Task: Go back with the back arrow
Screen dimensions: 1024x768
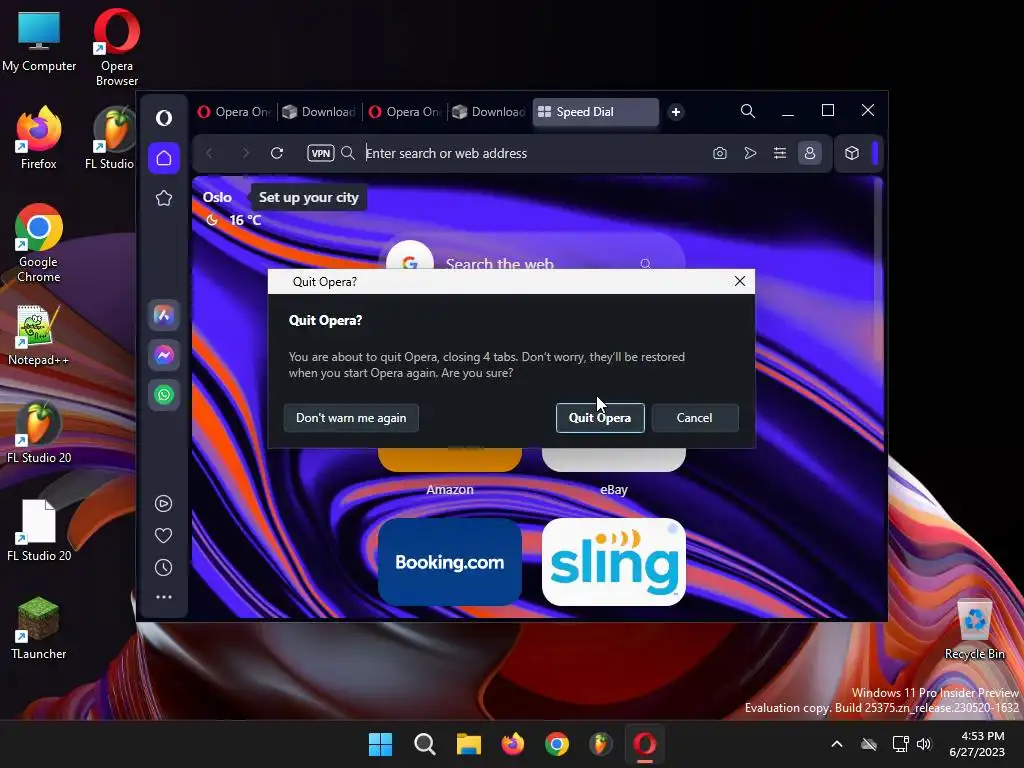Action: coord(210,153)
